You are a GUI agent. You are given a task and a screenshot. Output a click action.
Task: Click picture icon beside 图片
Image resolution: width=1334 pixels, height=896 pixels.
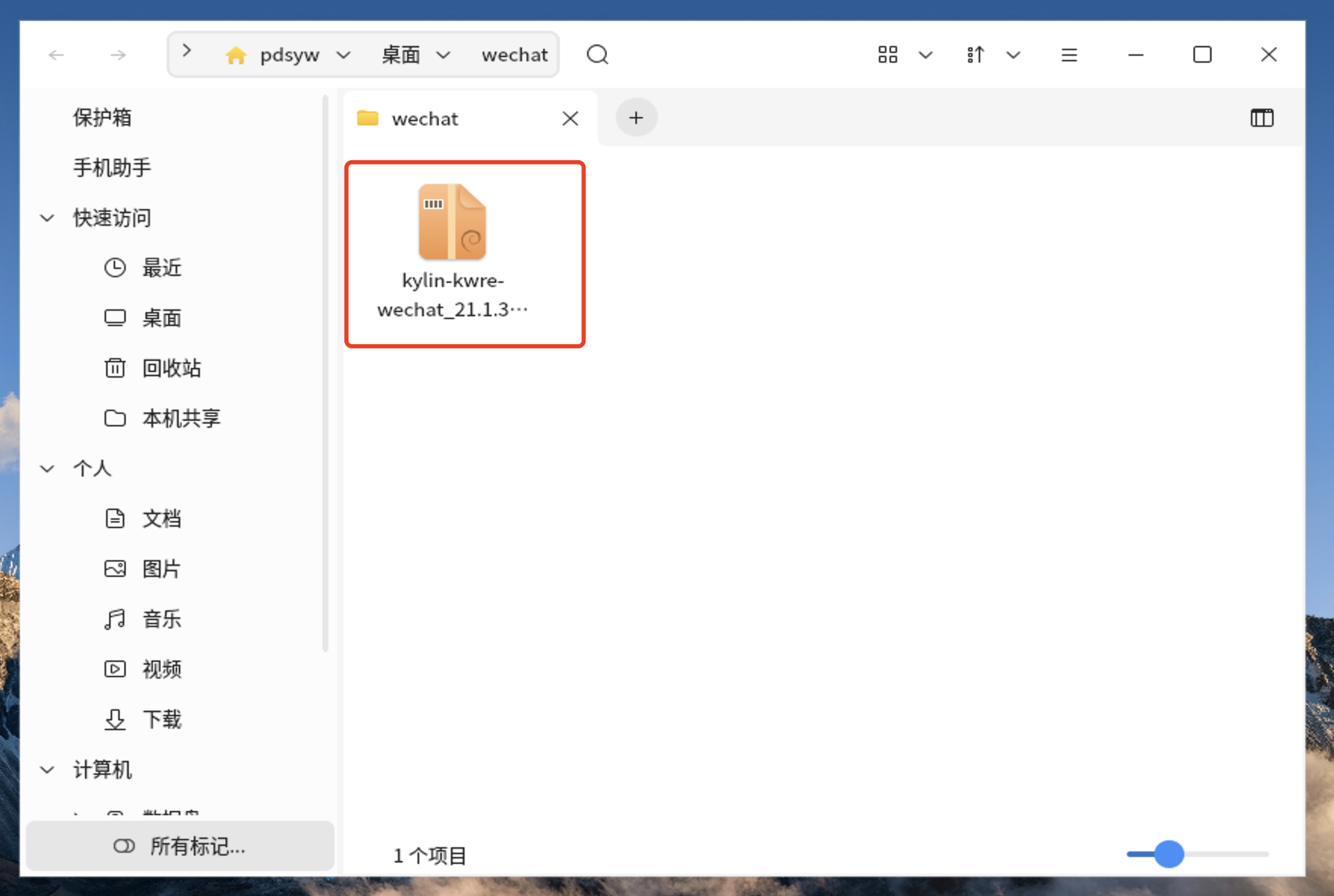pos(115,569)
